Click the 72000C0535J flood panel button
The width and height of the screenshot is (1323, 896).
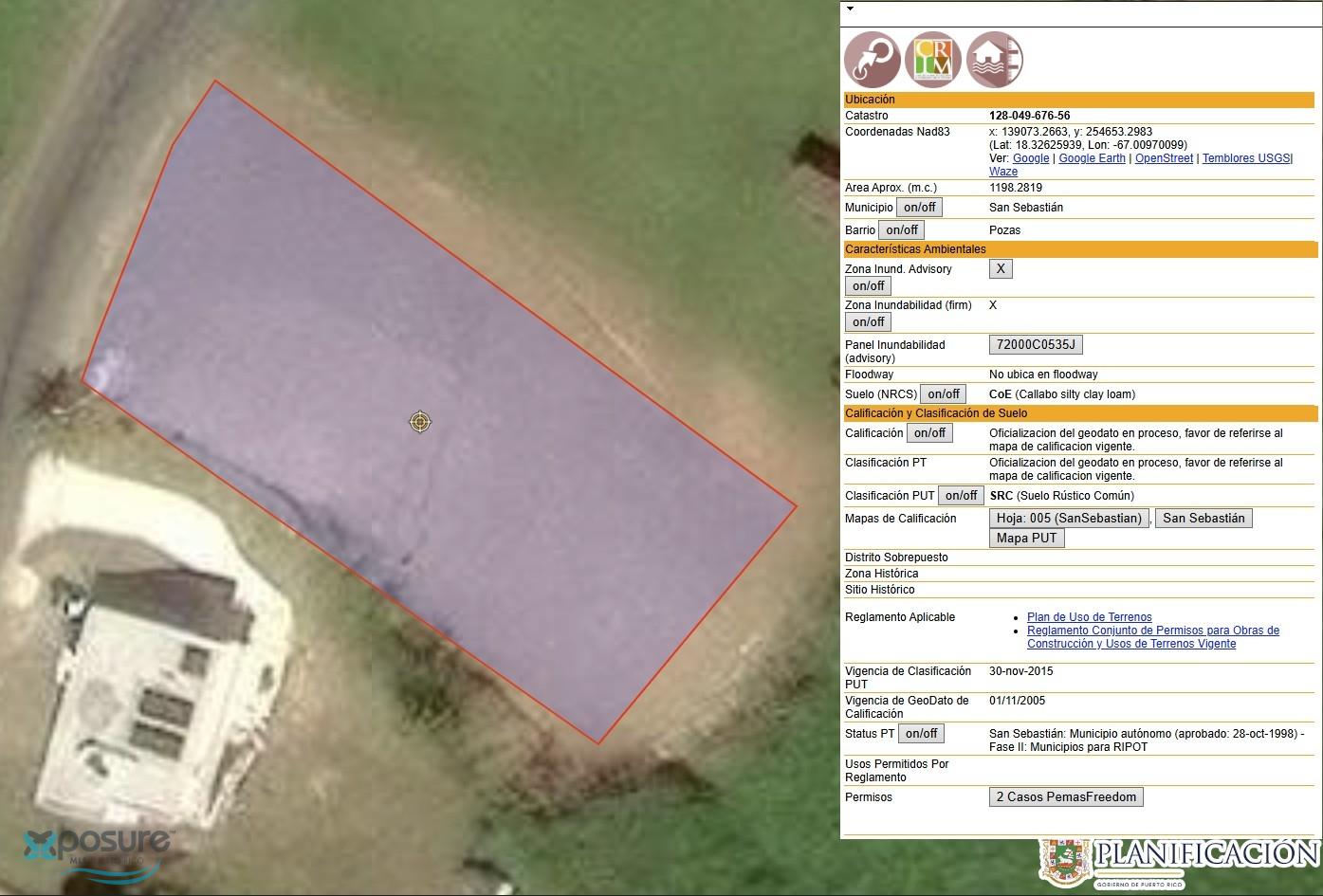(x=1036, y=345)
